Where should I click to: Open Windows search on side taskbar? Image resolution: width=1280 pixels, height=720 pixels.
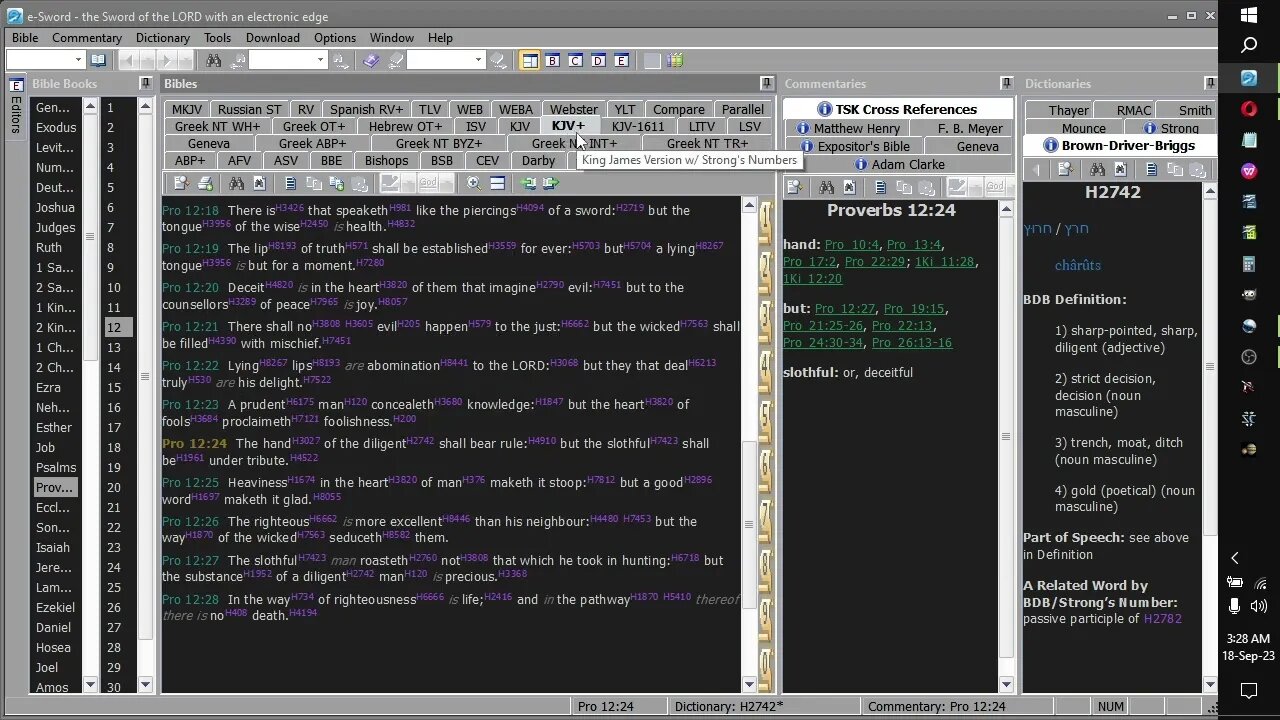pos(1249,46)
